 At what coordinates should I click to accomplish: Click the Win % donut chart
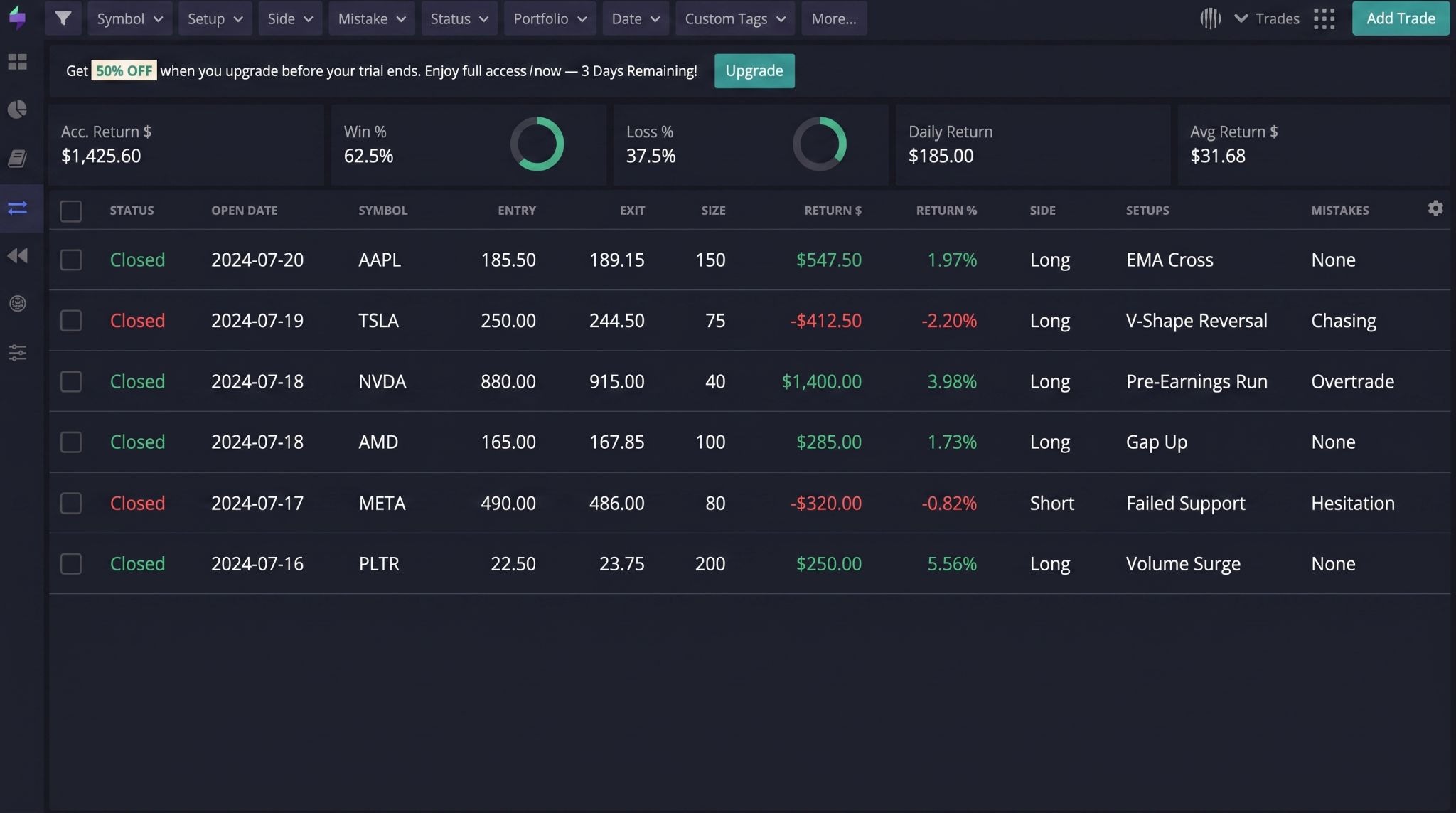(537, 144)
